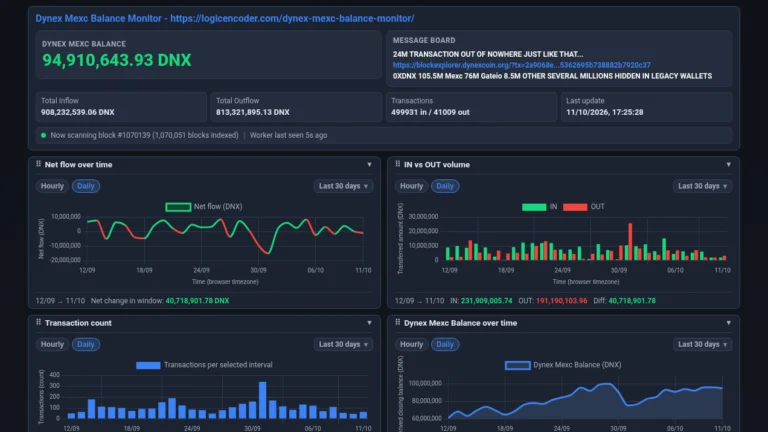Switch Transaction count chart to Daily
Viewport: 768px width, 432px height.
pos(86,344)
